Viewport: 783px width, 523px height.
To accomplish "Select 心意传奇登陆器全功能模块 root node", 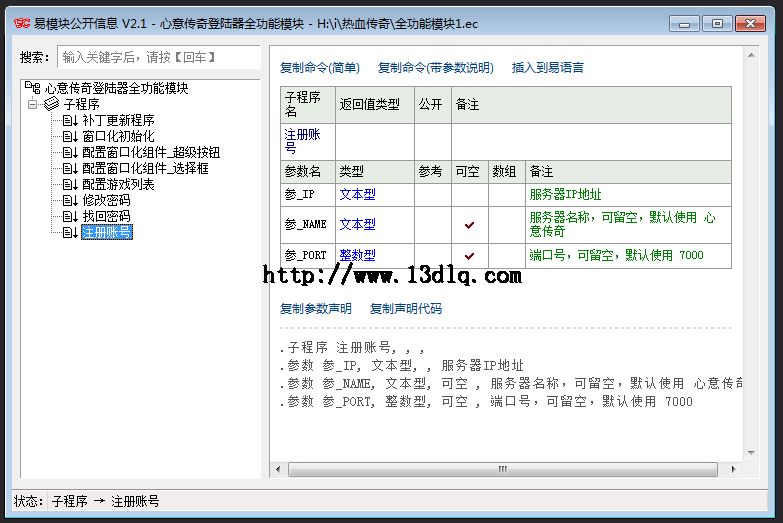I will point(116,88).
